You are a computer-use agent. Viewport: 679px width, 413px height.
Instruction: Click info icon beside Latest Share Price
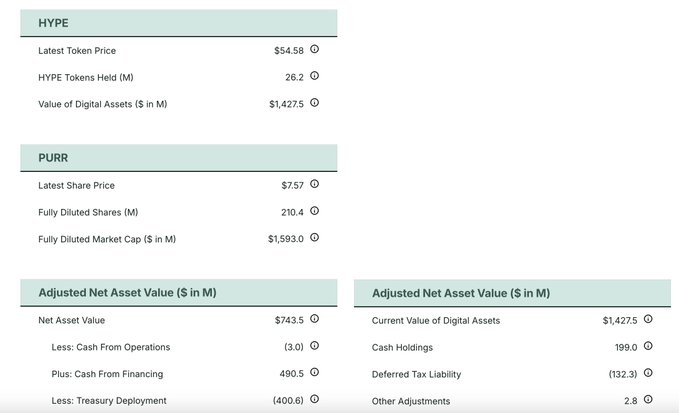(314, 184)
